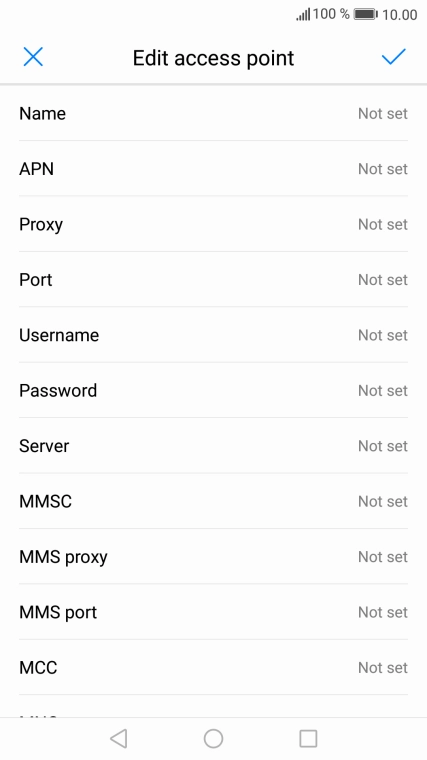This screenshot has width=427, height=760.
Task: Tap 'Not set' value next to APN
Action: 383,169
